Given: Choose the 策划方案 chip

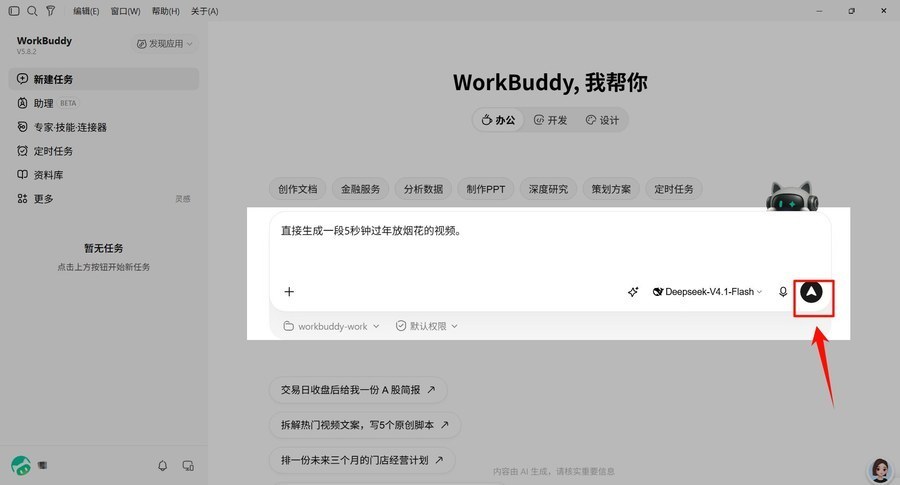Looking at the screenshot, I should click(x=611, y=189).
